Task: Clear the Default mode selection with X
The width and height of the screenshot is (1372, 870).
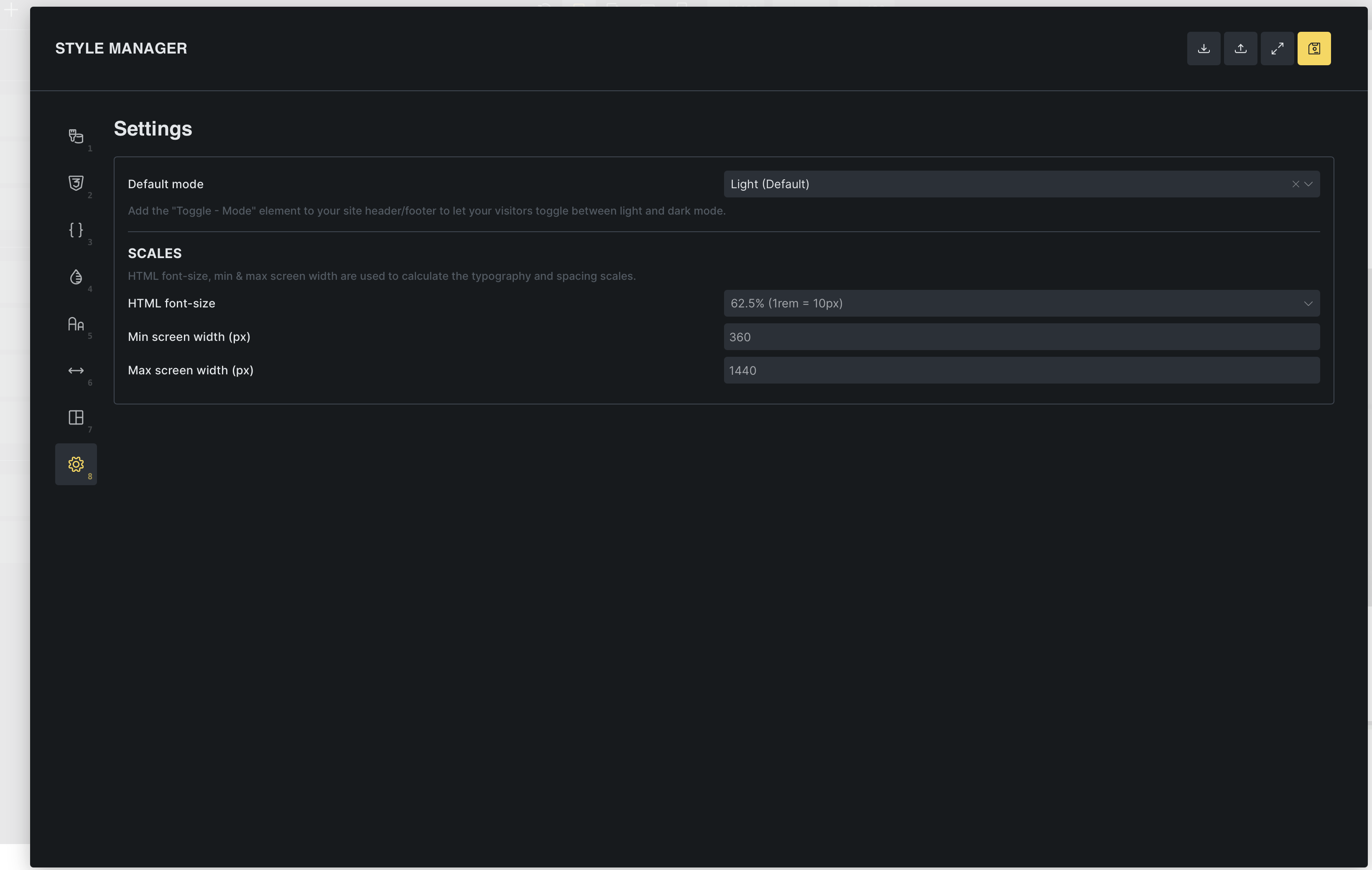Action: (x=1295, y=184)
